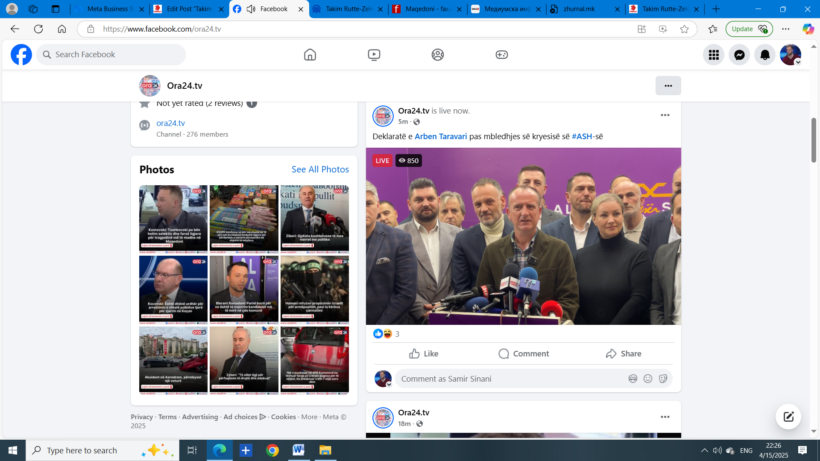Open the Terms footer link
This screenshot has height=461, width=820.
(x=167, y=417)
